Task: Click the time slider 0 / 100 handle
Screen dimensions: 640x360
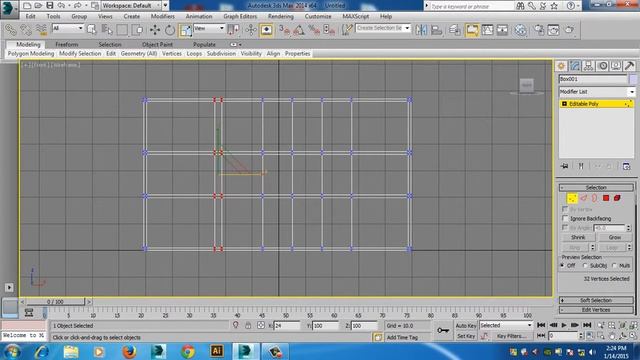Action: 55,302
